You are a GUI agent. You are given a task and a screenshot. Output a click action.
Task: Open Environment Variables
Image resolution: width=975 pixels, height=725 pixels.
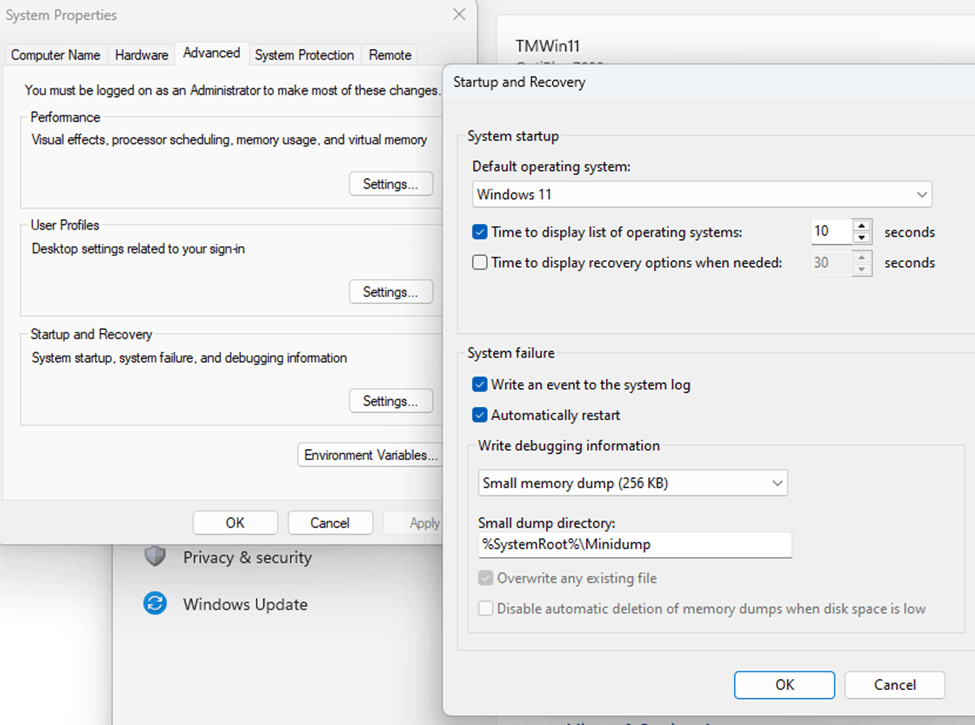[371, 454]
